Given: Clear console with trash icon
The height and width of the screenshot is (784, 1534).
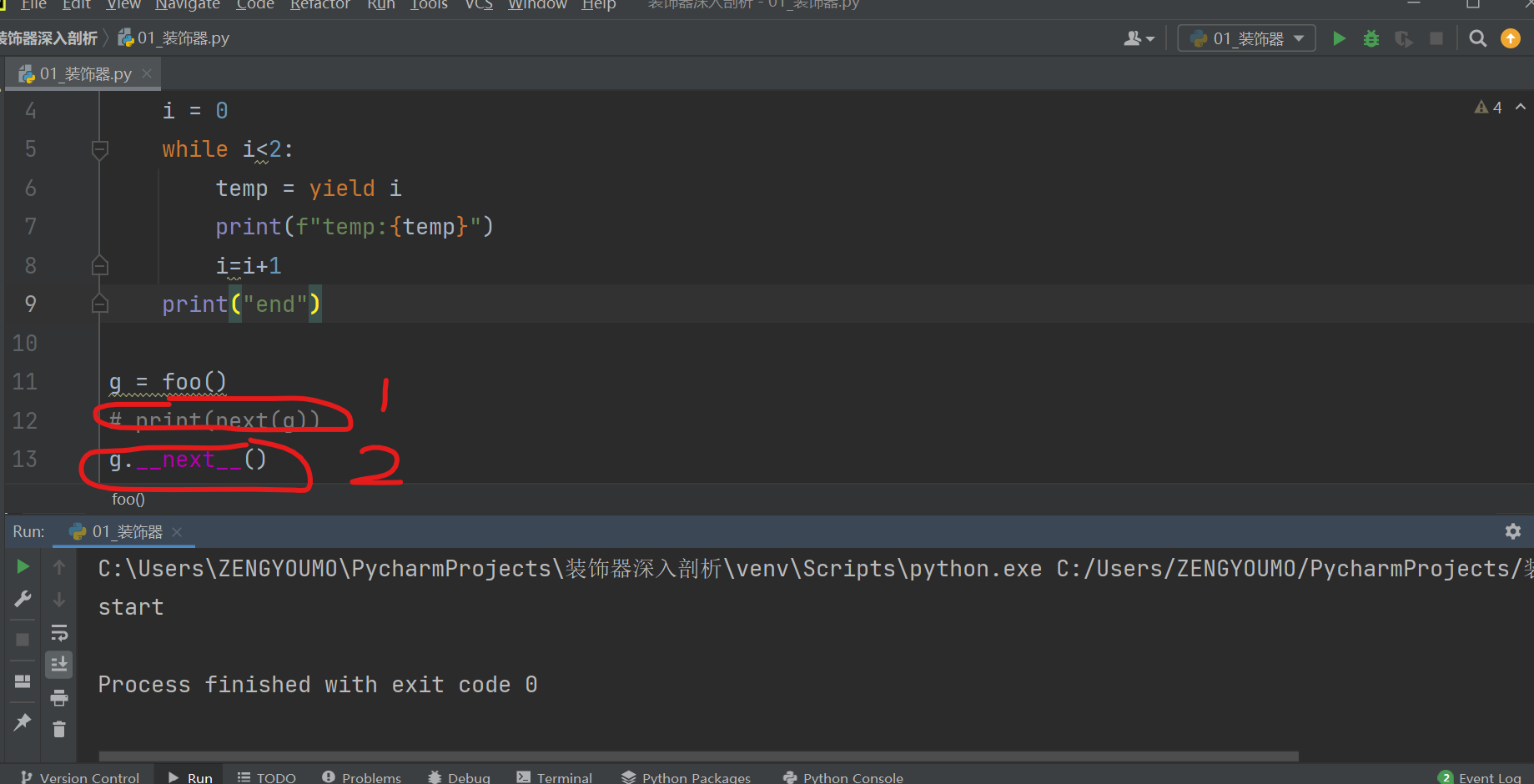Looking at the screenshot, I should [59, 730].
